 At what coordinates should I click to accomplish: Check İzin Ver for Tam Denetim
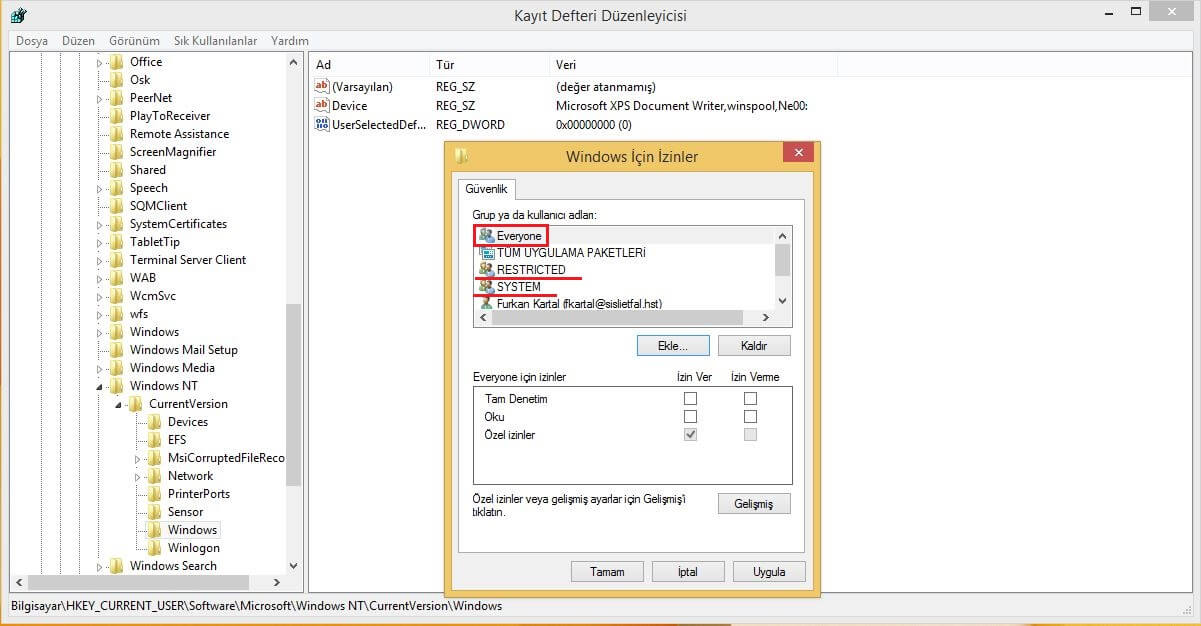[690, 399]
